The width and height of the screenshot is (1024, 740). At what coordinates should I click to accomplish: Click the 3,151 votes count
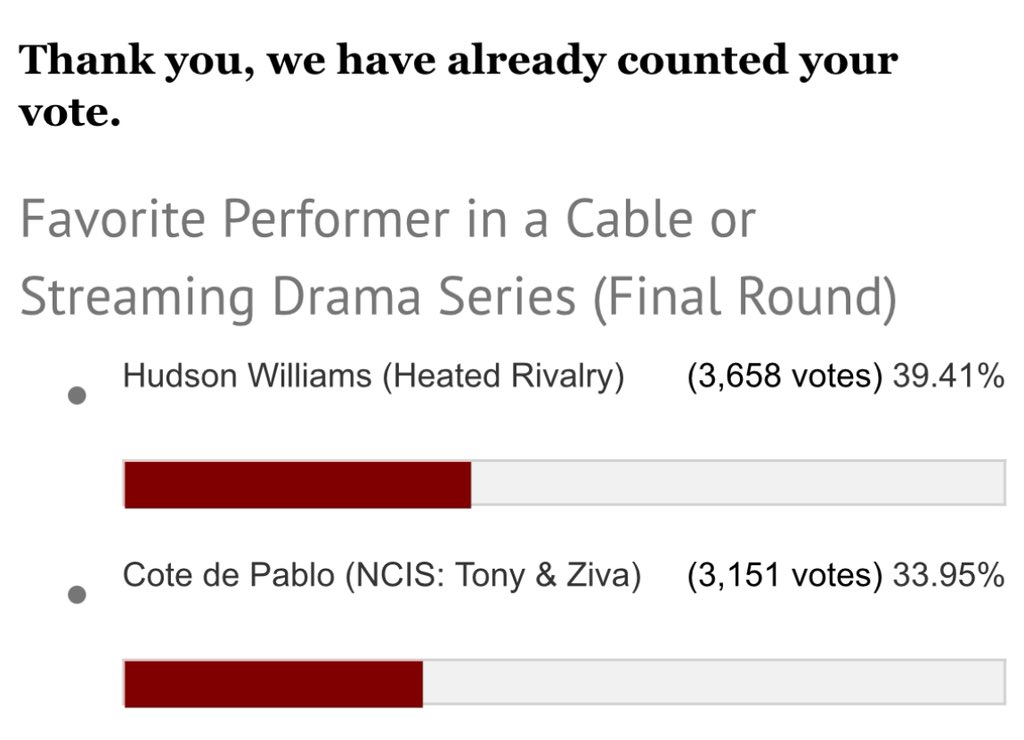click(785, 576)
